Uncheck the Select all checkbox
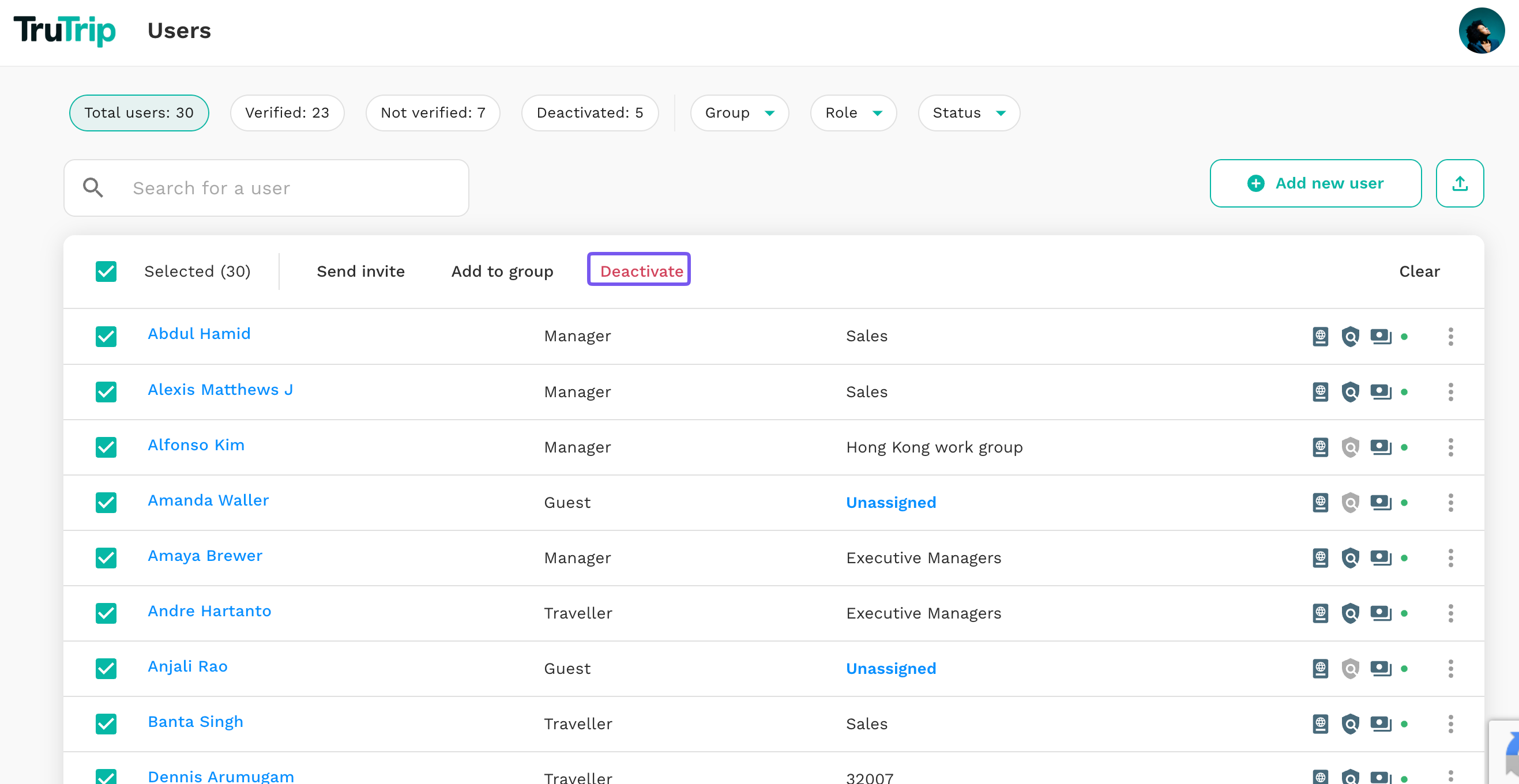Image resolution: width=1519 pixels, height=784 pixels. 106,272
